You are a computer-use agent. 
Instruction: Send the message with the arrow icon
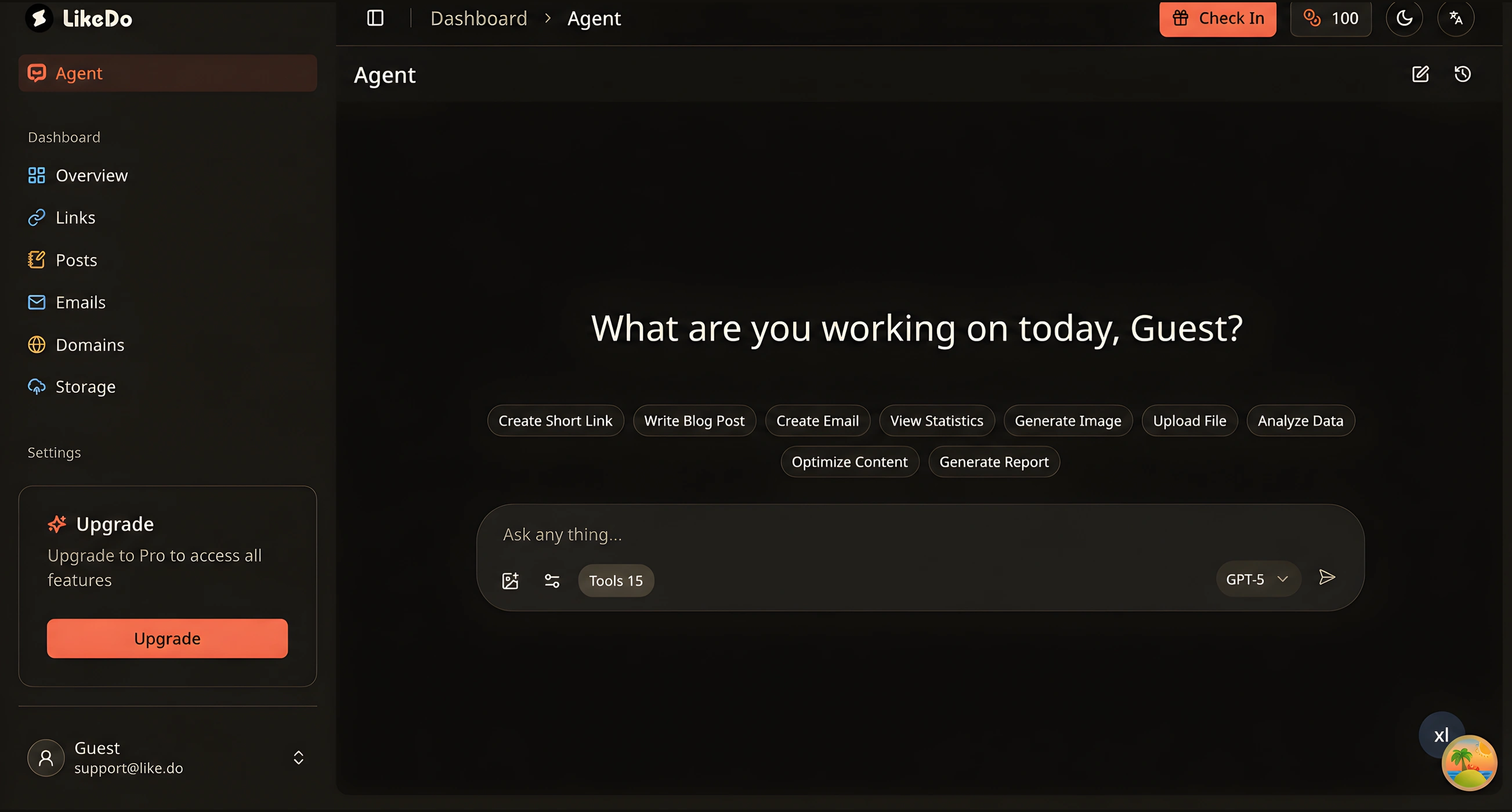[1326, 578]
